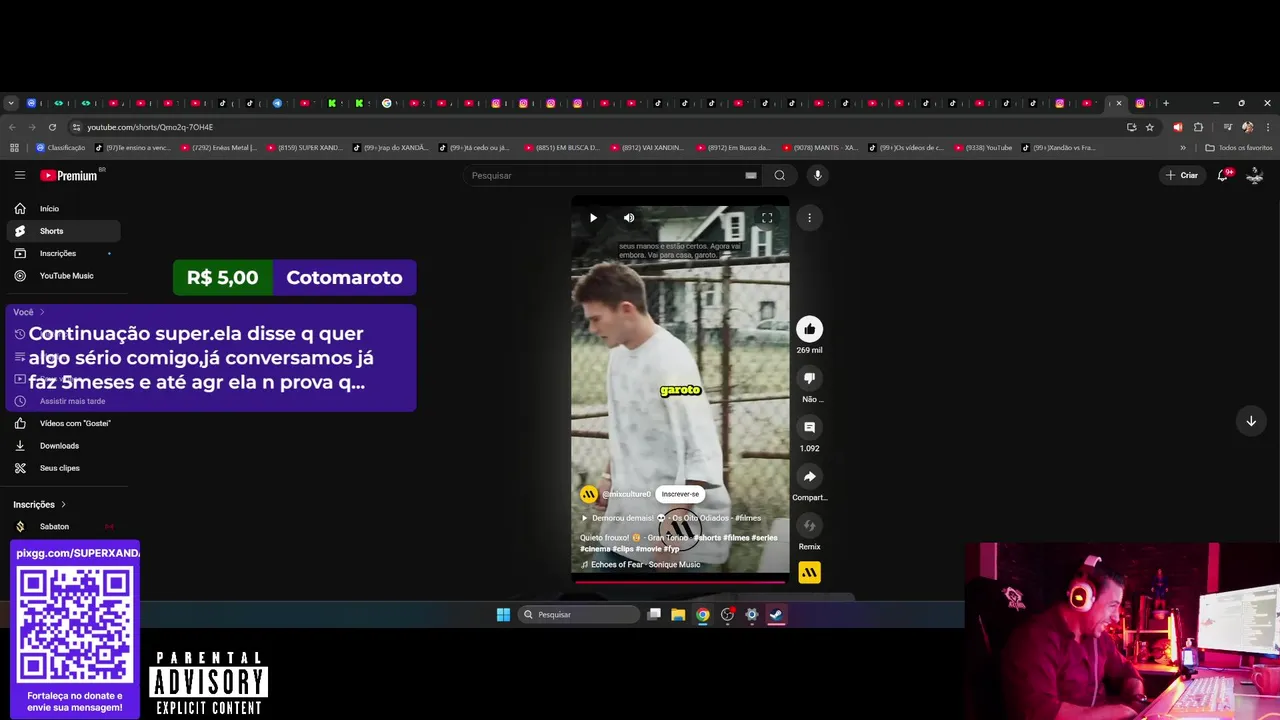Show more bookmarks with the chevron
The width and height of the screenshot is (1280, 720).
(x=1183, y=147)
